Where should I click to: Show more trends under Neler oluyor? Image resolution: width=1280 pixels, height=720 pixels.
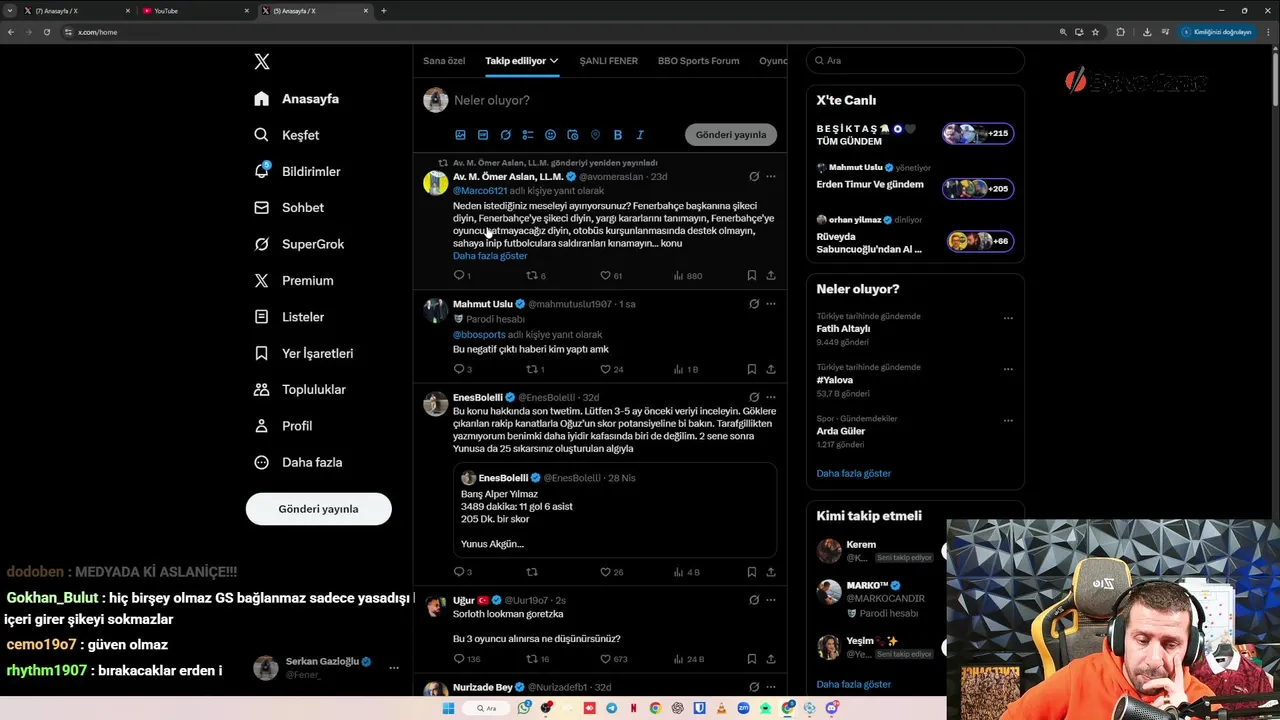click(854, 473)
